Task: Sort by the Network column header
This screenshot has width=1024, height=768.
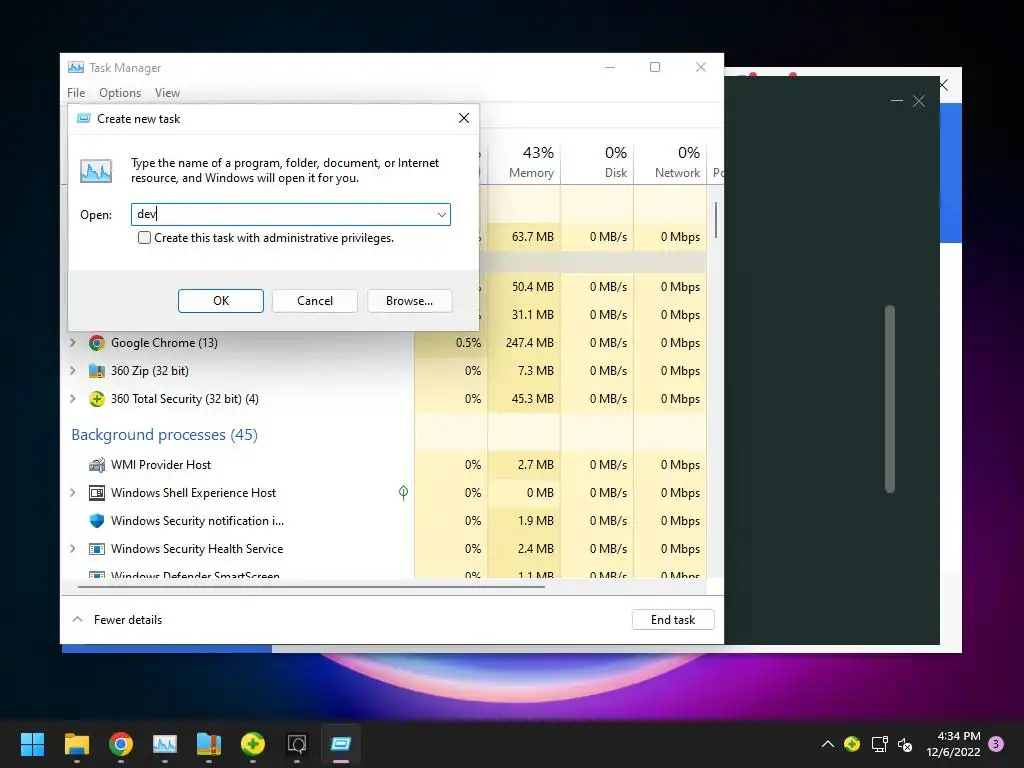Action: pos(670,162)
